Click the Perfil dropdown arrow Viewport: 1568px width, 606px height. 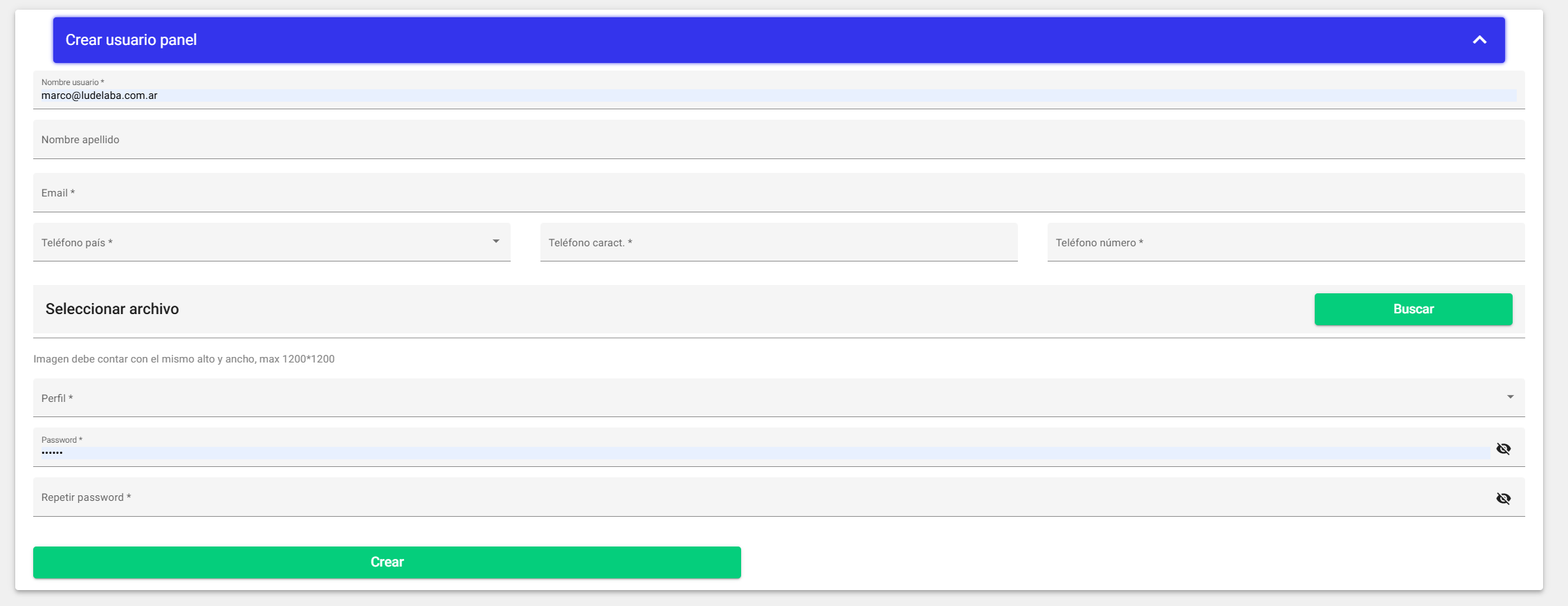(x=1511, y=397)
